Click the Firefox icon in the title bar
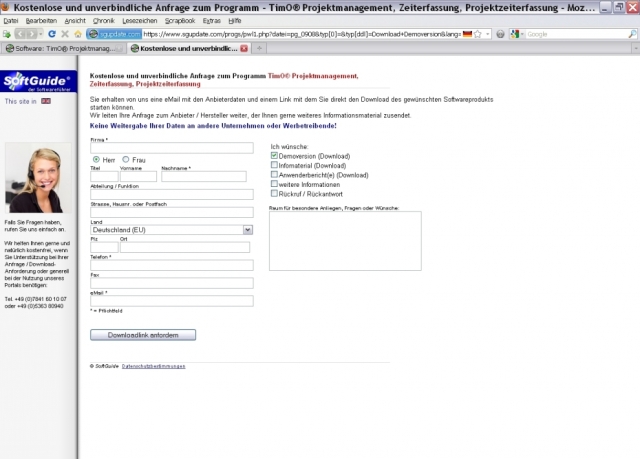Viewport: 640px width, 459px height. coord(5,7)
